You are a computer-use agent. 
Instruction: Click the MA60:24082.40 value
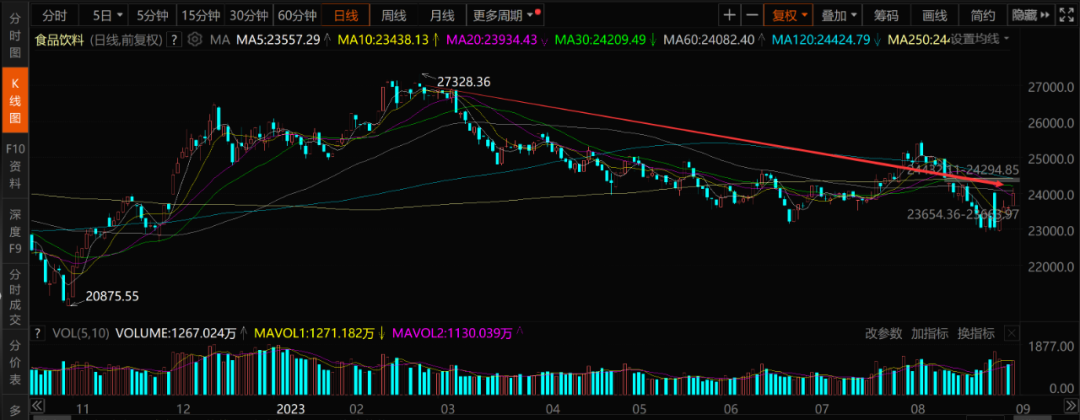pos(708,40)
